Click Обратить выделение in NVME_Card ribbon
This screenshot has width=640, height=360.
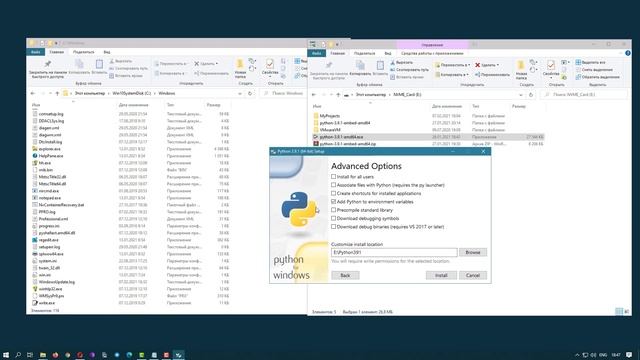(598, 77)
